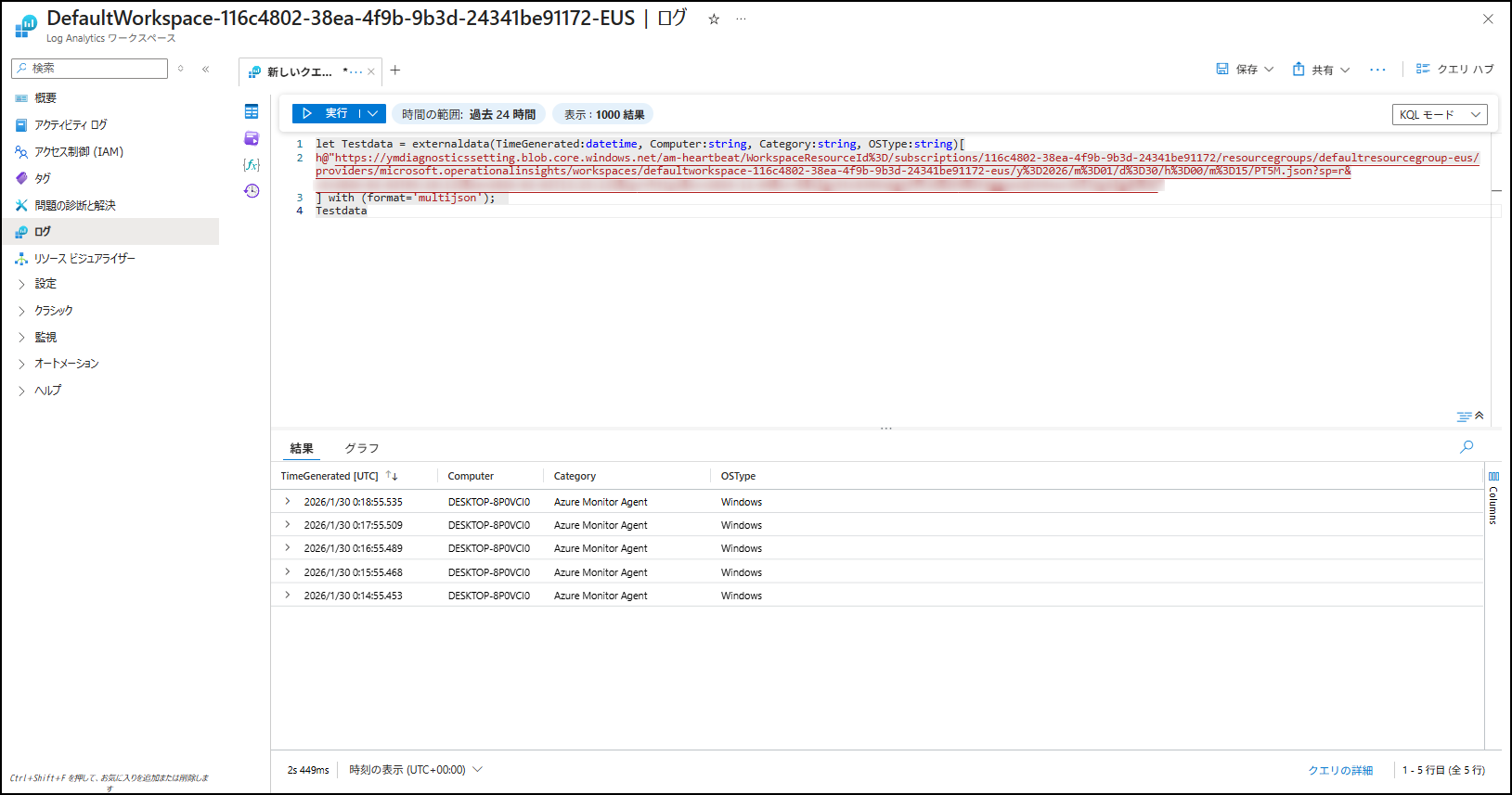This screenshot has height=795, width=1512.
Task: Open the tables schema pane icon
Action: click(252, 111)
